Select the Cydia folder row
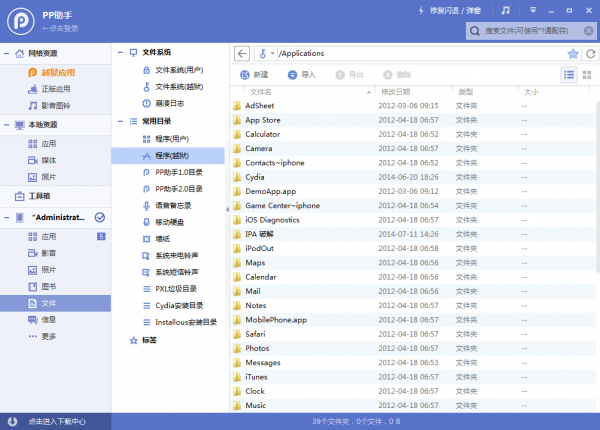600x430 pixels. [x=413, y=178]
